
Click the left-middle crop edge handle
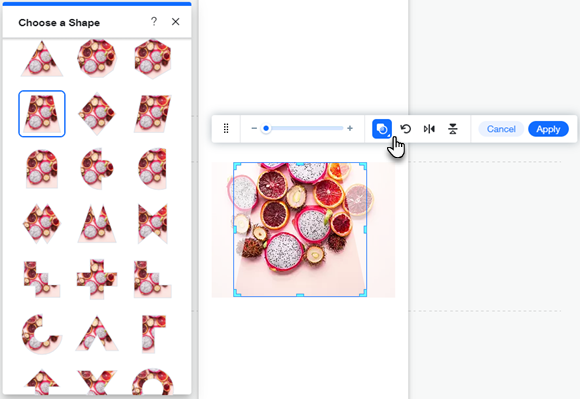tap(235, 229)
